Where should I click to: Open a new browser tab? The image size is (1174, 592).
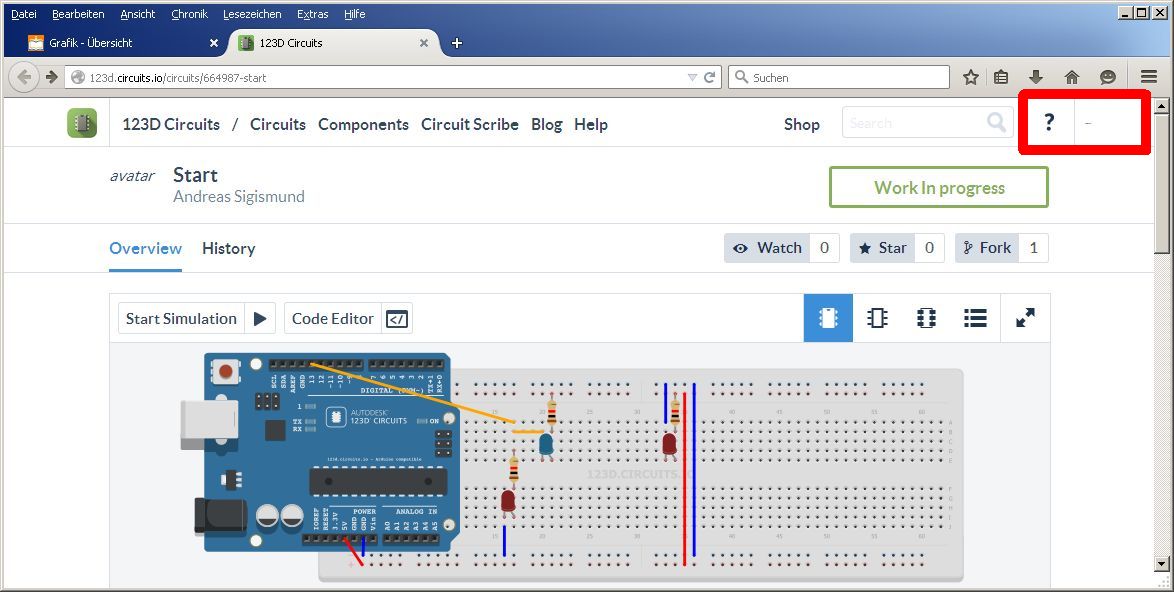click(457, 43)
